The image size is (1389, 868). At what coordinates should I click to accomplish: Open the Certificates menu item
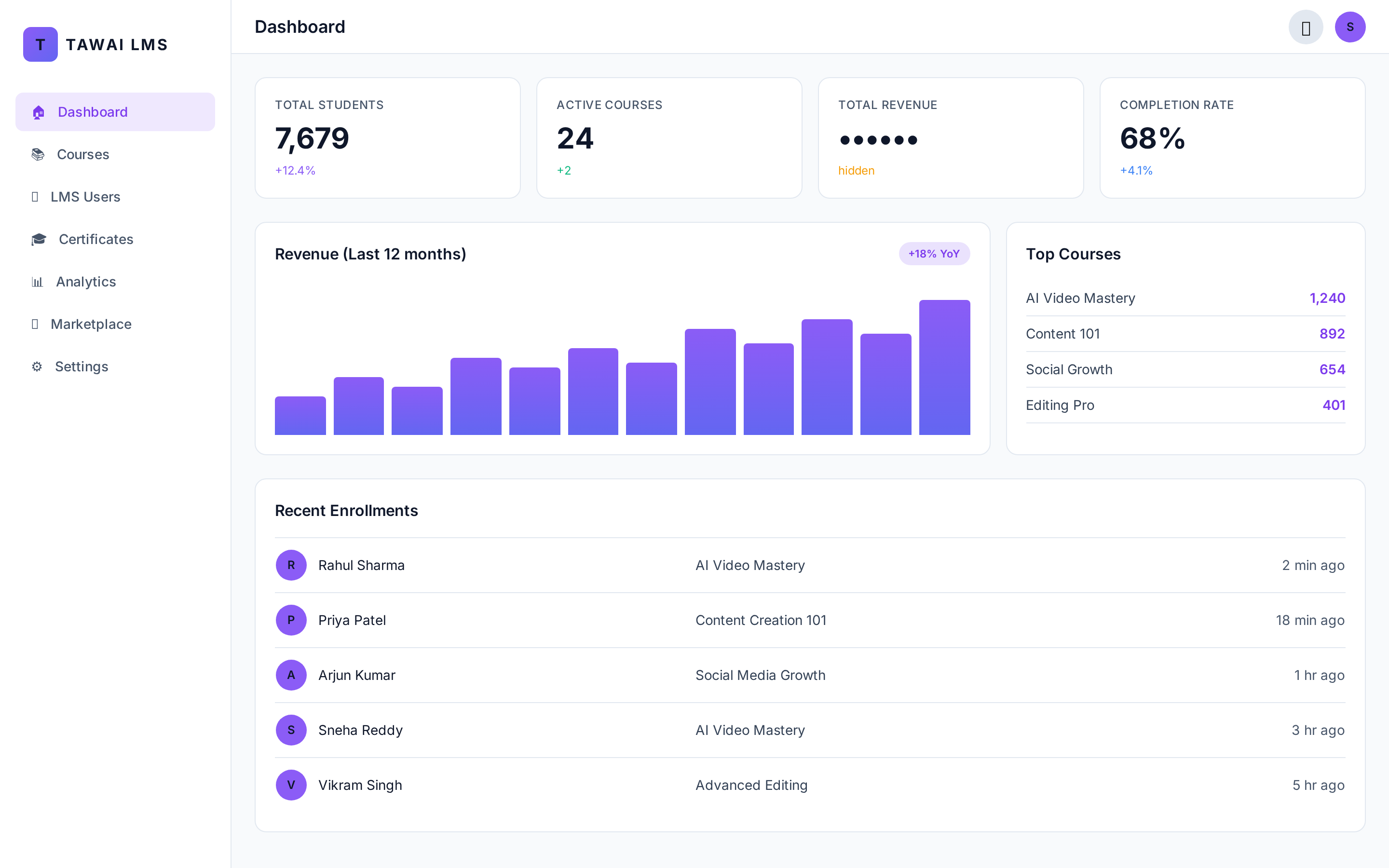115,239
